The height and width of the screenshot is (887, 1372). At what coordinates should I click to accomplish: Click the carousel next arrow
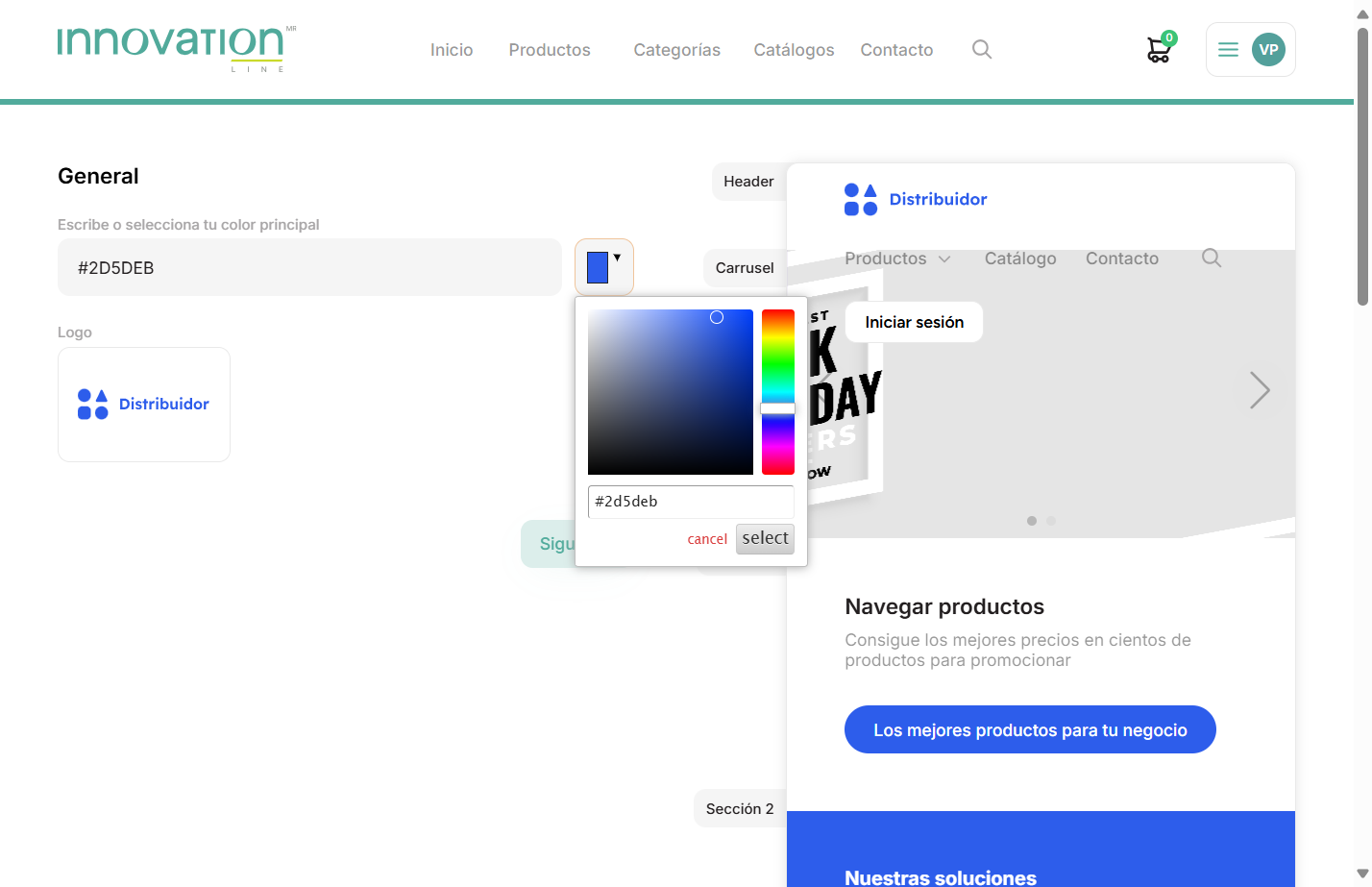[1260, 390]
